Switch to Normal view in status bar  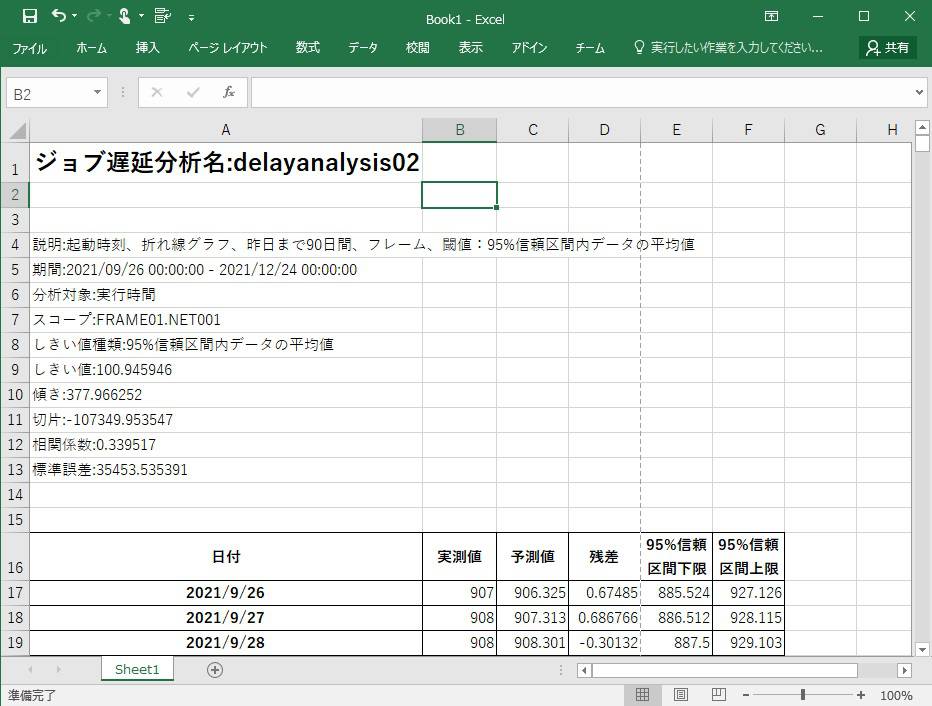tap(643, 695)
